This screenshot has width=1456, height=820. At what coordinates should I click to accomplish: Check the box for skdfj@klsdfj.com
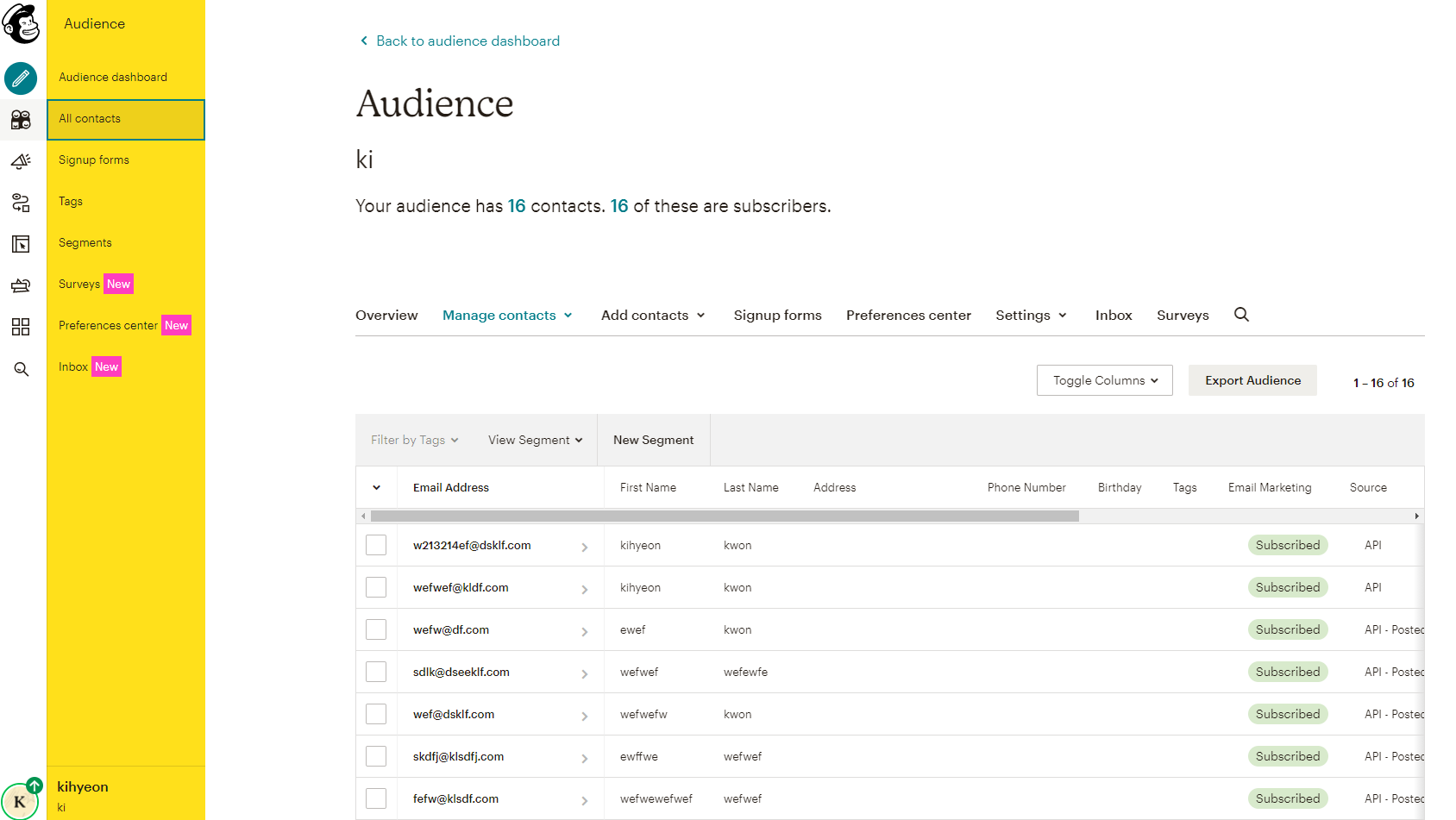pyautogui.click(x=376, y=756)
